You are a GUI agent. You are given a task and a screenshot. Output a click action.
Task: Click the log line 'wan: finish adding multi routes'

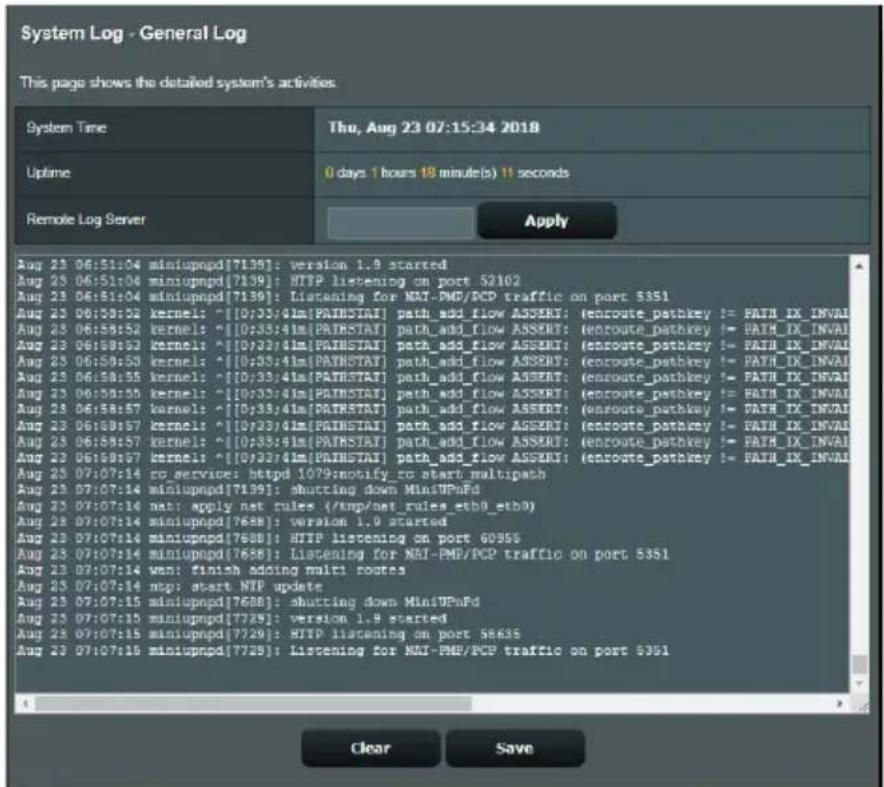(211, 570)
